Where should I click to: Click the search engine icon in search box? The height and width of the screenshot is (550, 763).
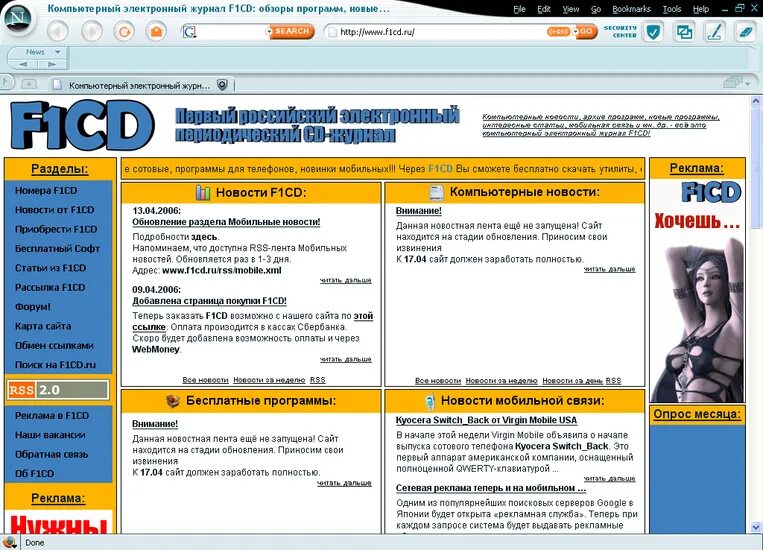pos(189,32)
